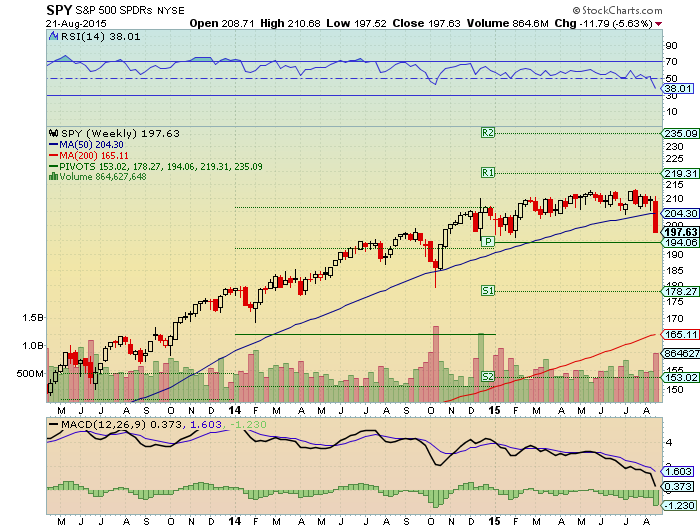Click the RSI(14) line icon

tap(53, 36)
